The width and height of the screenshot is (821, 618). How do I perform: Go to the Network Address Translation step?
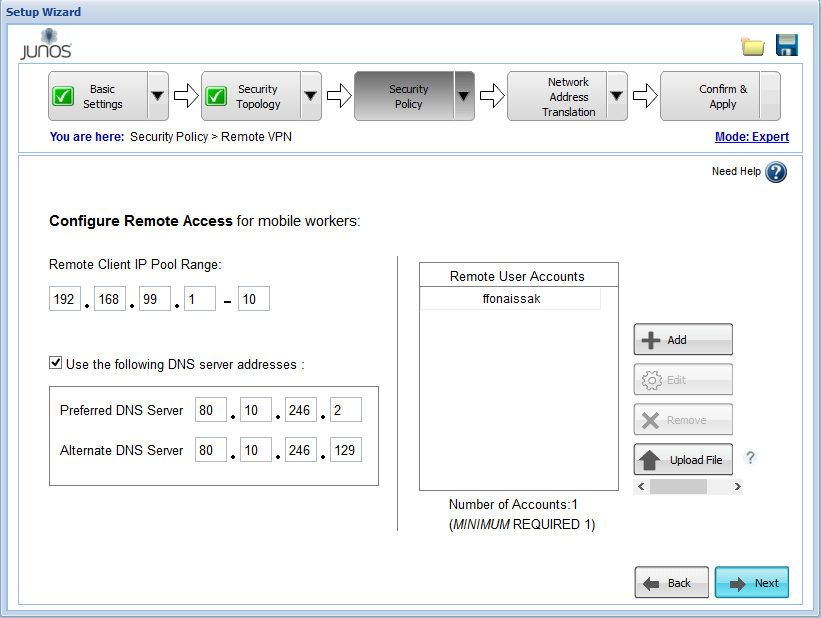point(558,96)
